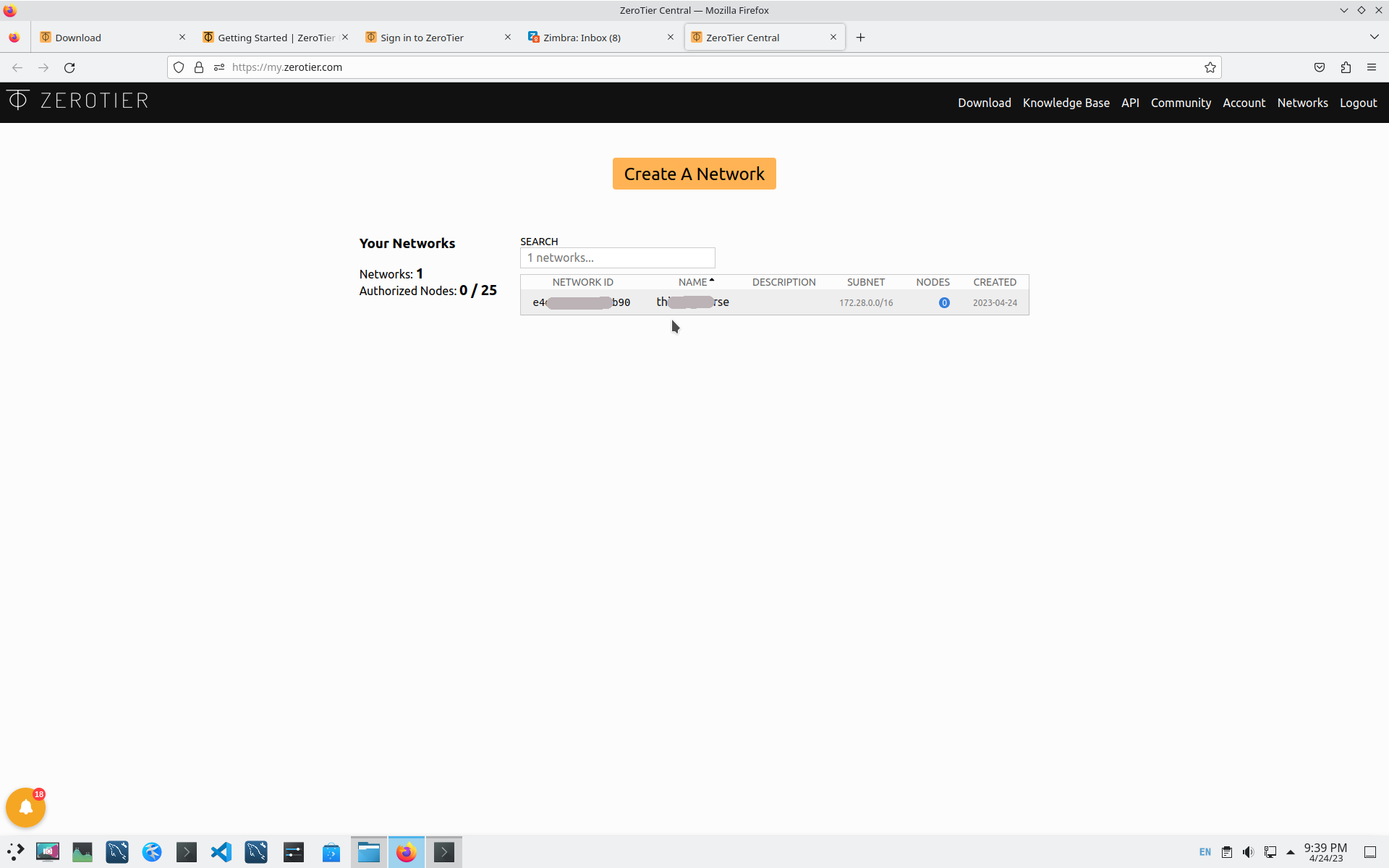The height and width of the screenshot is (868, 1389).
Task: Reload the page with refresh icon
Action: [x=69, y=67]
